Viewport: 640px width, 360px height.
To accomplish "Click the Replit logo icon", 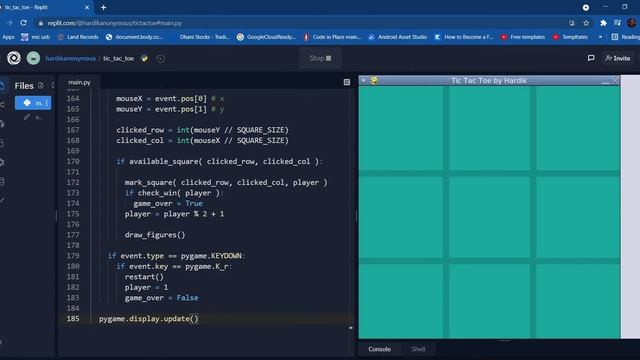I will pos(13,58).
